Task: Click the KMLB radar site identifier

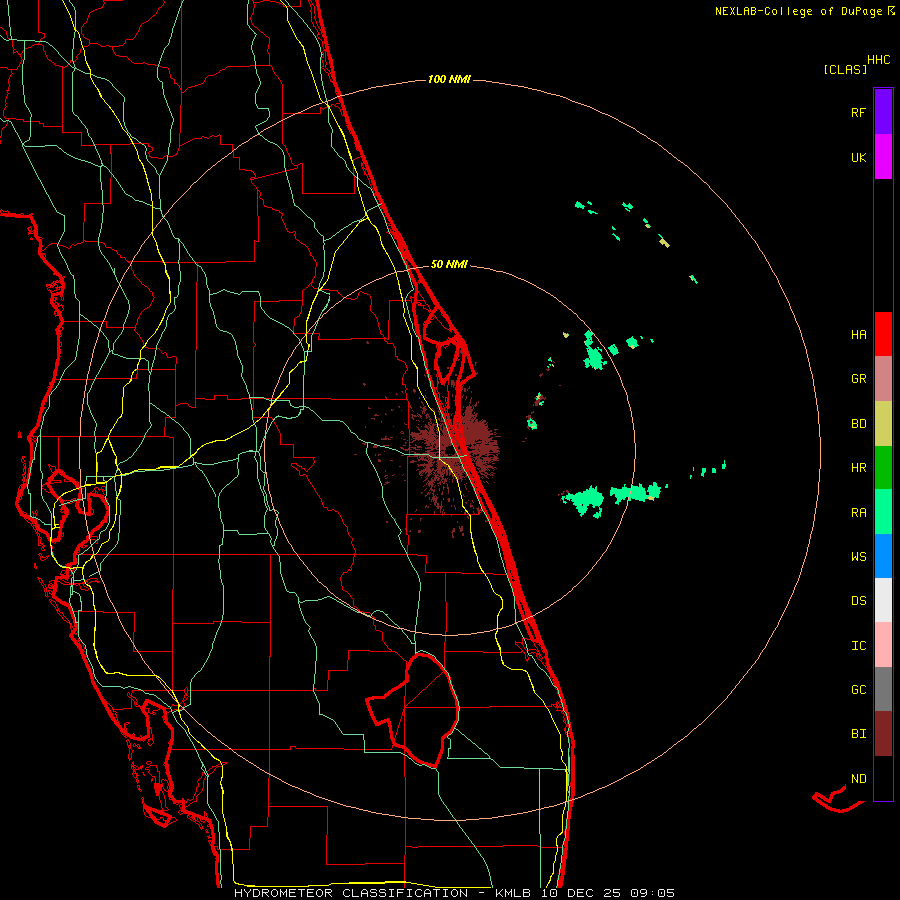Action: tap(509, 893)
